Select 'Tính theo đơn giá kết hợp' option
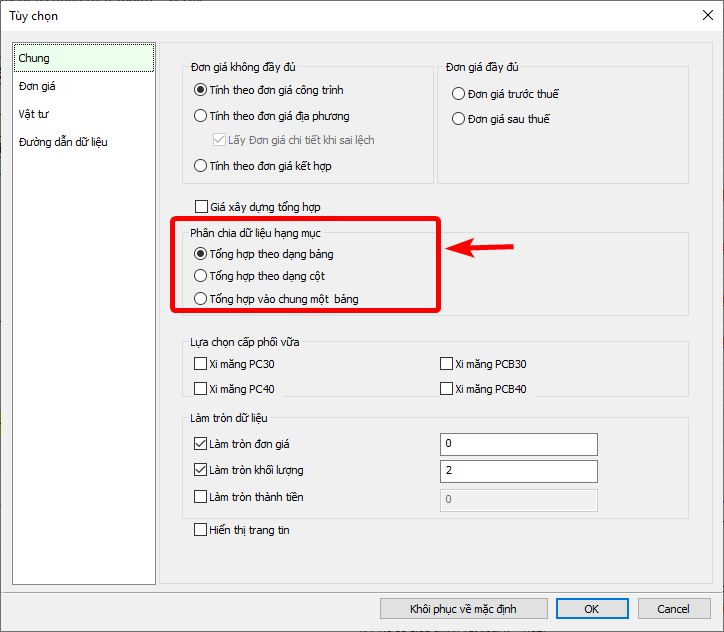 201,166
